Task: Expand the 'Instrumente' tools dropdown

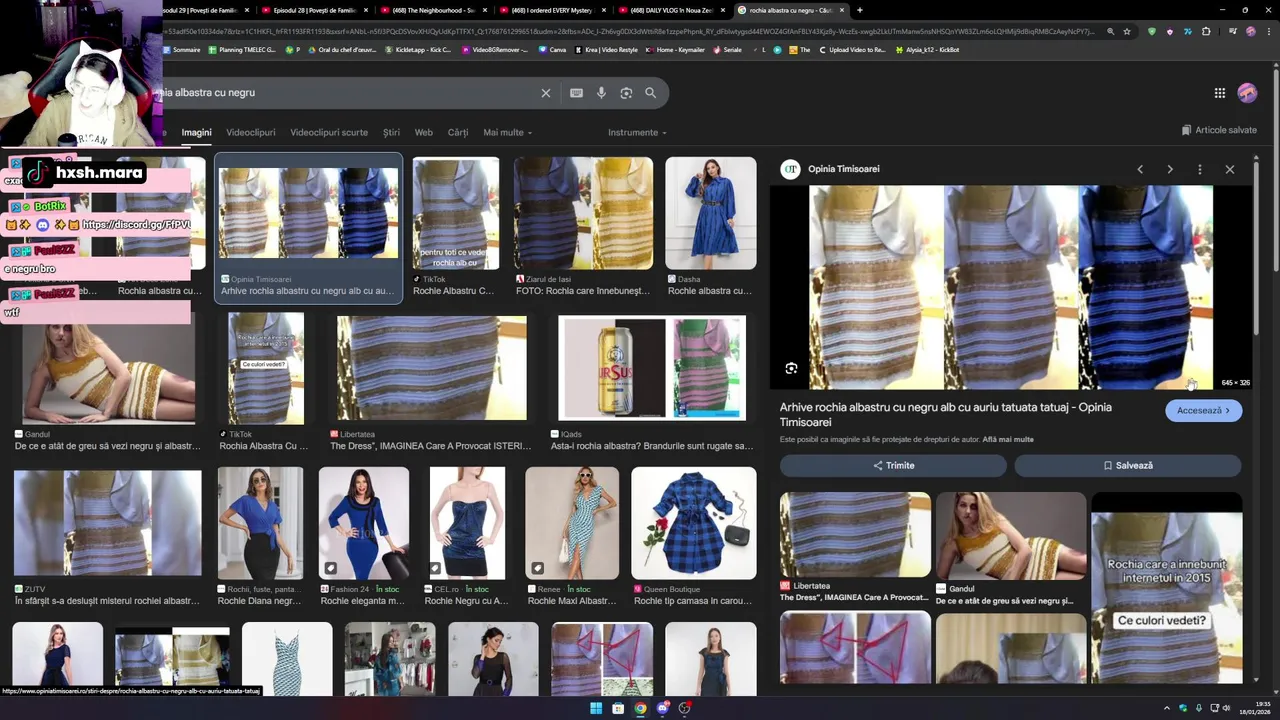Action: pyautogui.click(x=637, y=132)
